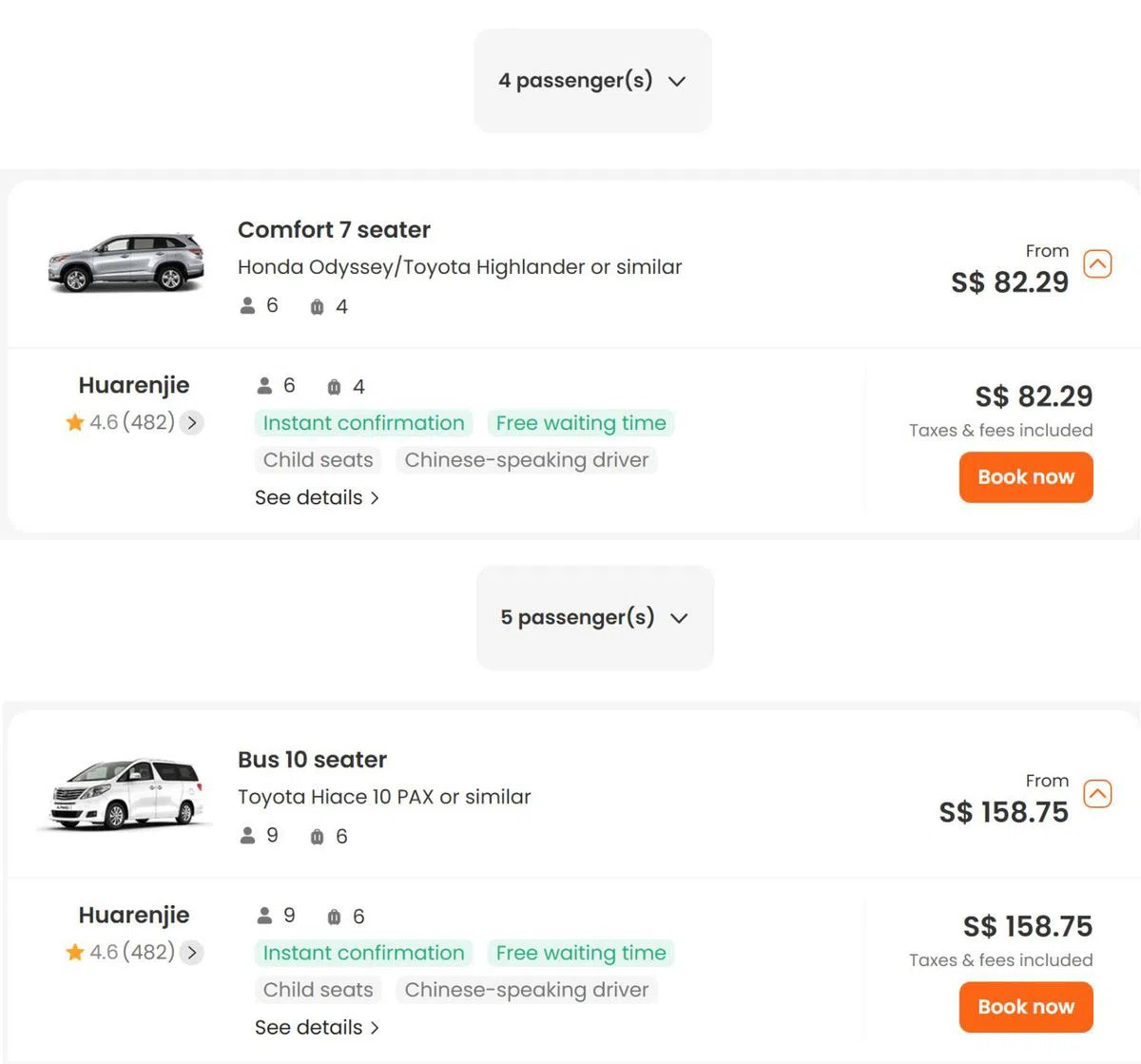See details of Comfort 7 seater offer
Image resolution: width=1141 pixels, height=1064 pixels.
coord(317,498)
